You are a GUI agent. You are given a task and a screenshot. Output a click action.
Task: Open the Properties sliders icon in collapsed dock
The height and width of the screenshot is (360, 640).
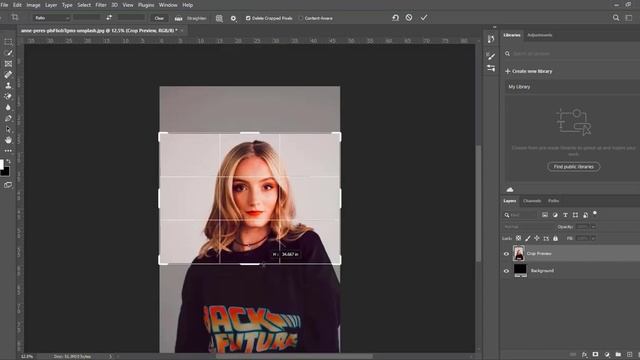pos(491,68)
